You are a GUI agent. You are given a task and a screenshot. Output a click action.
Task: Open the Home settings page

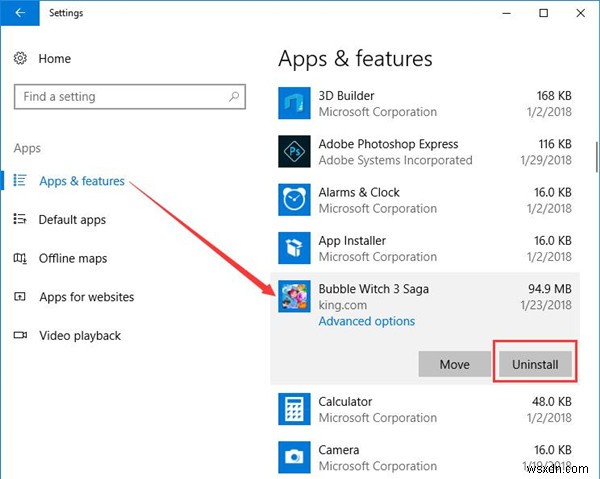pos(55,59)
